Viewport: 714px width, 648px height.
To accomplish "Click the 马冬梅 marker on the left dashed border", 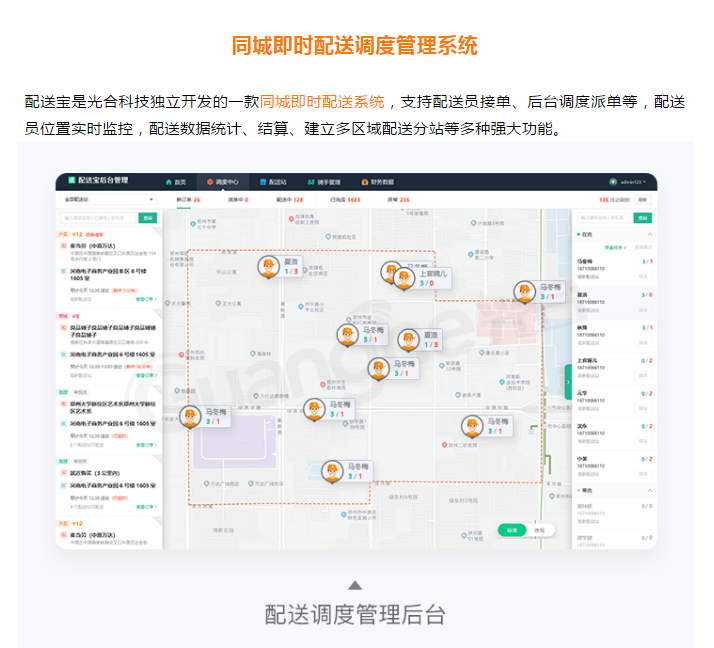I will [x=204, y=417].
